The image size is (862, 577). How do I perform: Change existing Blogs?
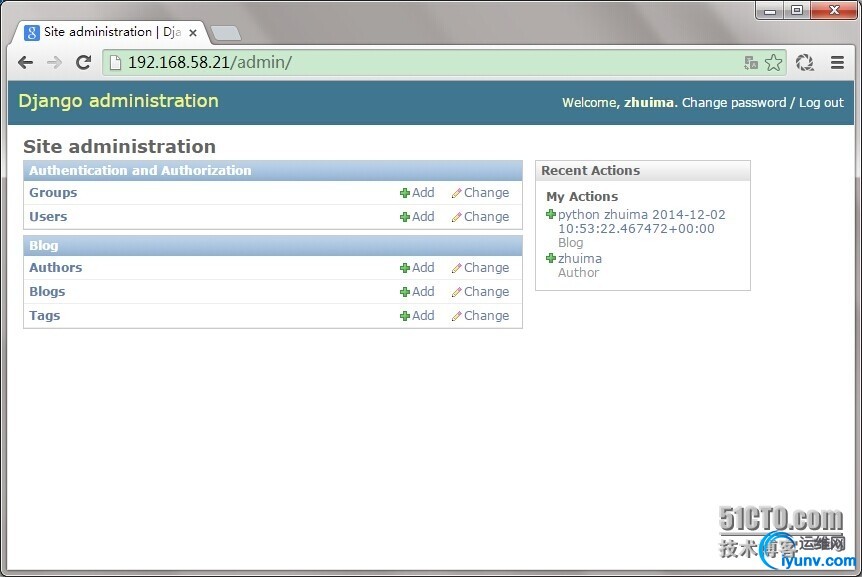tap(480, 292)
